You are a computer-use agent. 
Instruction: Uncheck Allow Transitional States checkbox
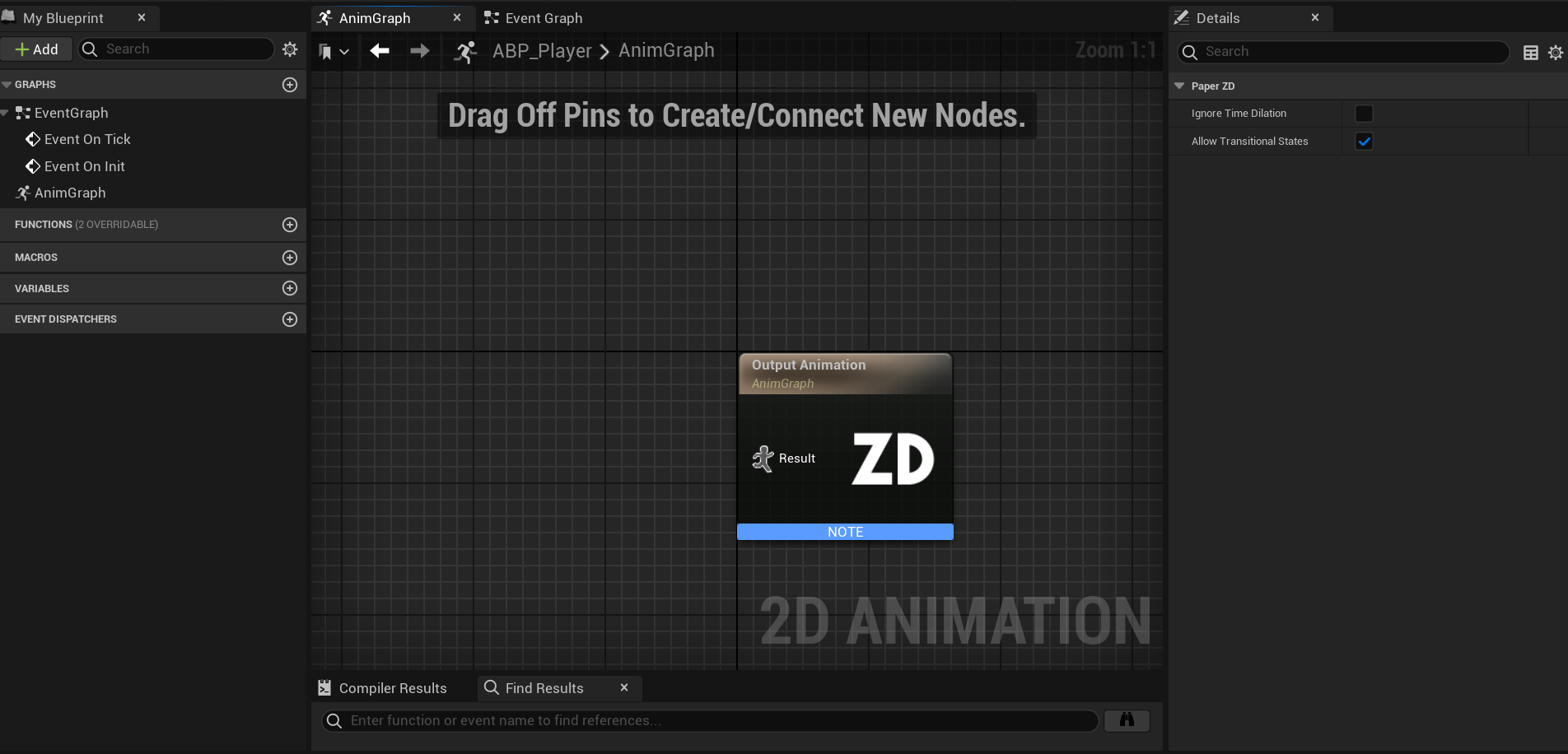click(1365, 142)
